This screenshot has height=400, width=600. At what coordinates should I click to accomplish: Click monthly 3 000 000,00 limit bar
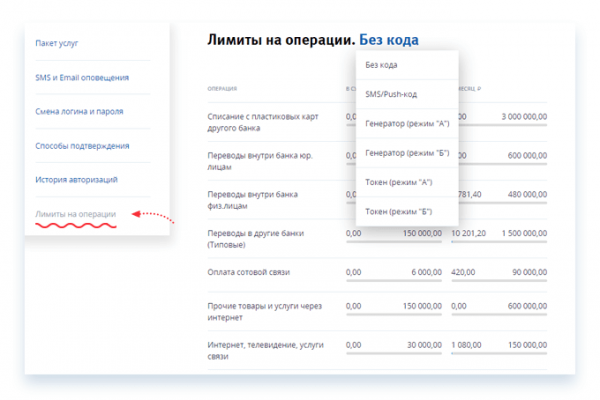click(x=499, y=125)
